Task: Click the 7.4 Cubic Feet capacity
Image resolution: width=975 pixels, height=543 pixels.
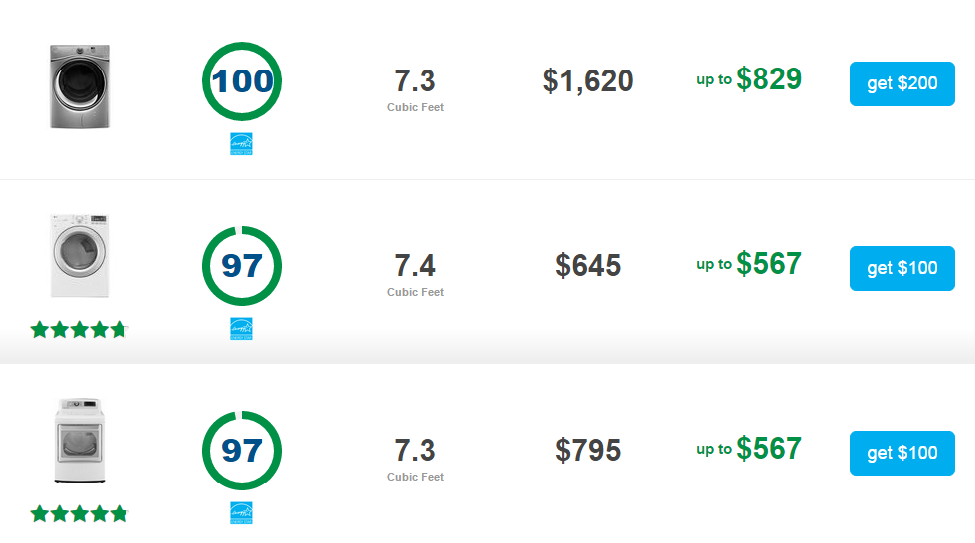Action: pyautogui.click(x=415, y=274)
